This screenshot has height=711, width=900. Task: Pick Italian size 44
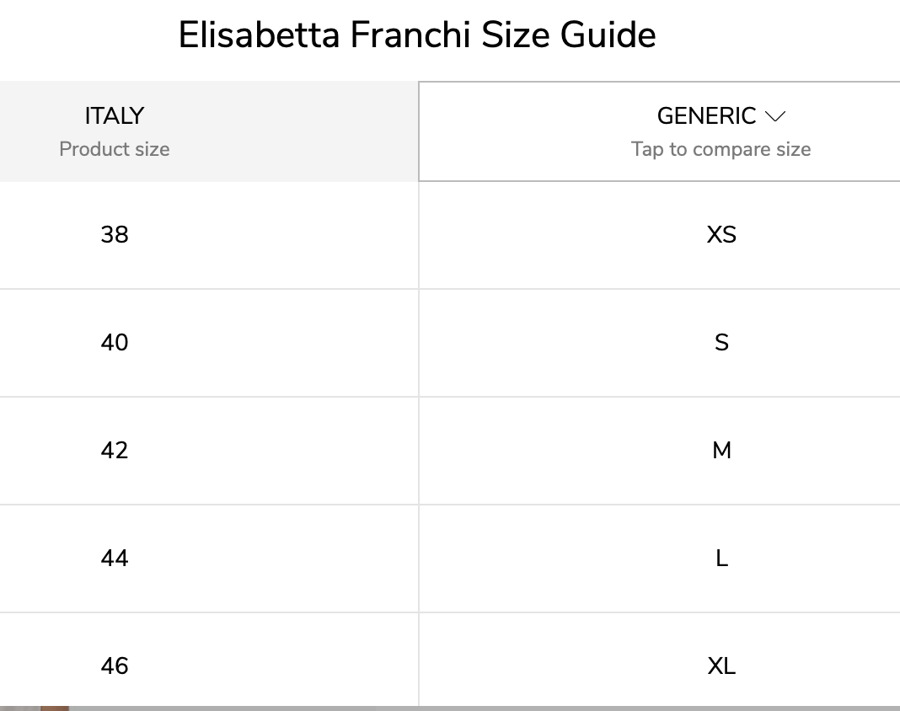(114, 558)
